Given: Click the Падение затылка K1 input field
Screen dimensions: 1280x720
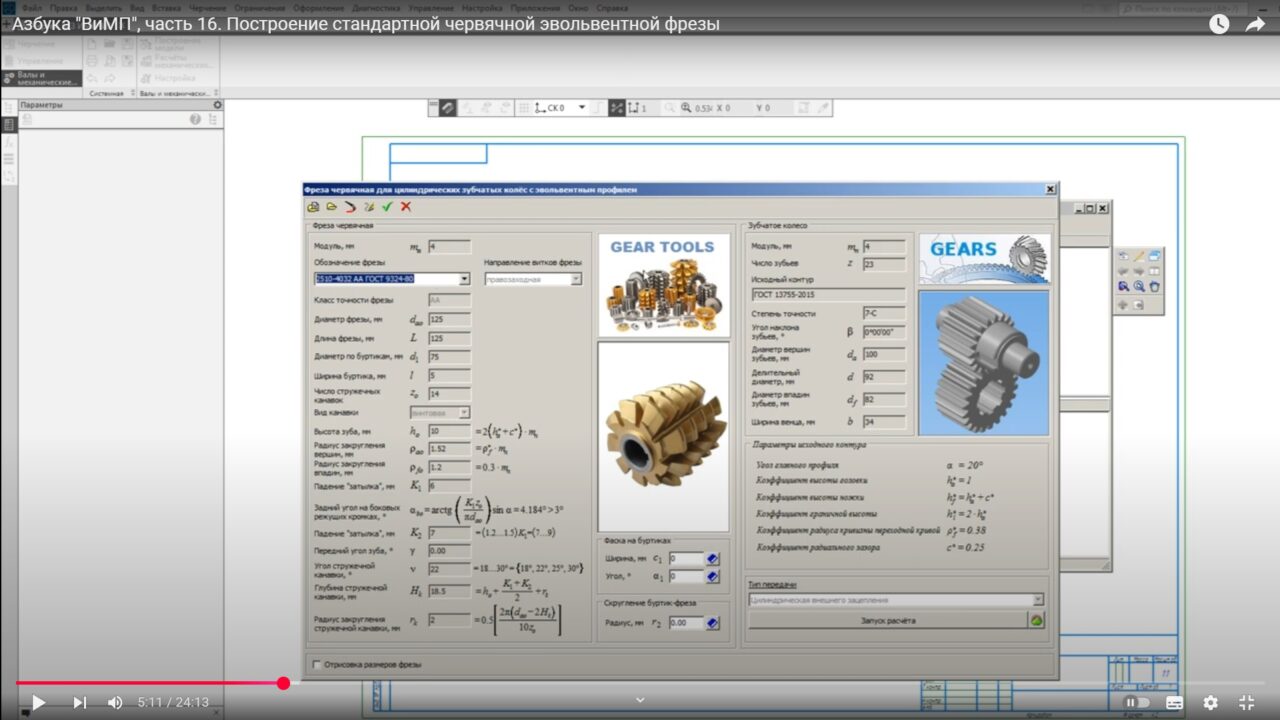Looking at the screenshot, I should pyautogui.click(x=449, y=485).
